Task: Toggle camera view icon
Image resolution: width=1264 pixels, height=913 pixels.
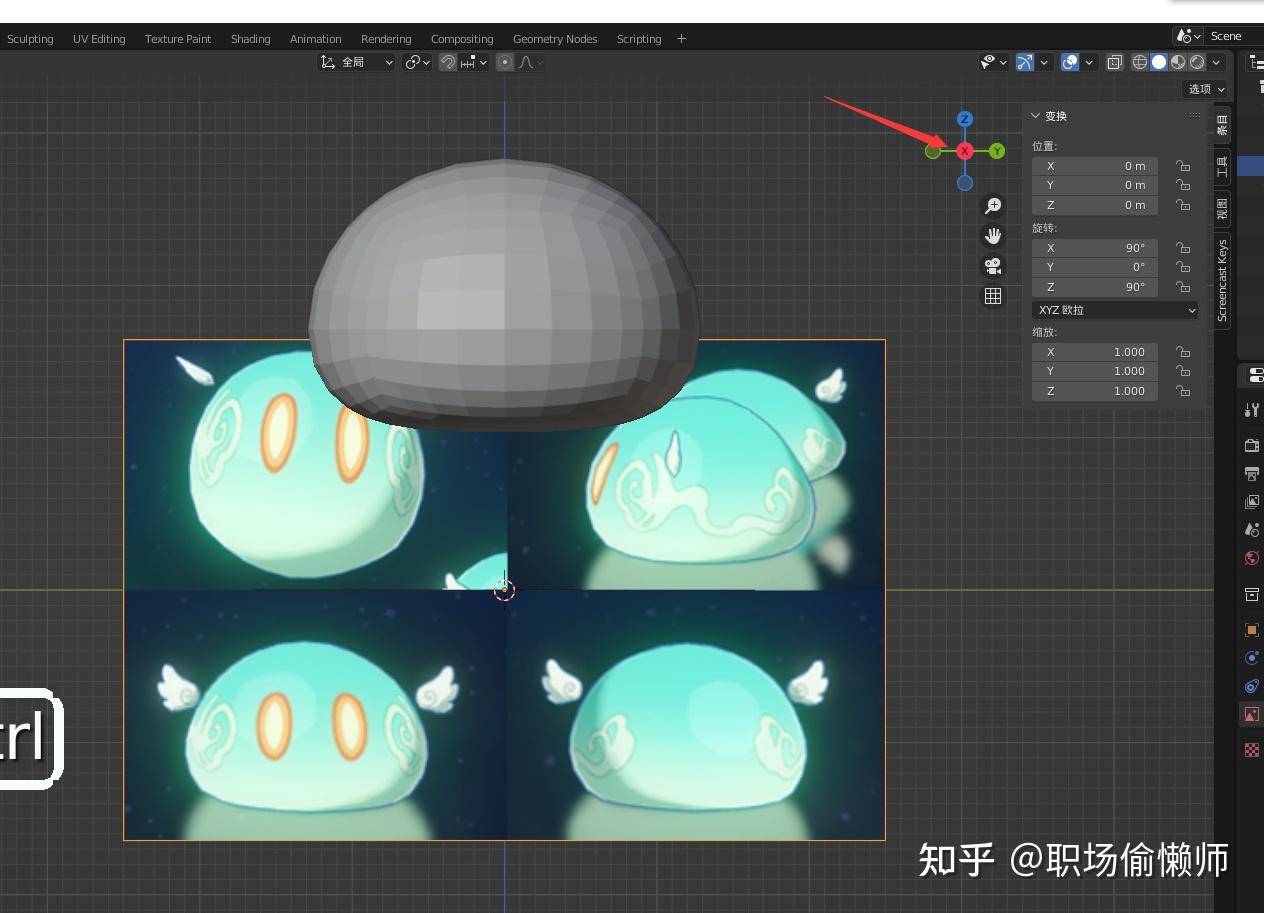Action: (993, 266)
